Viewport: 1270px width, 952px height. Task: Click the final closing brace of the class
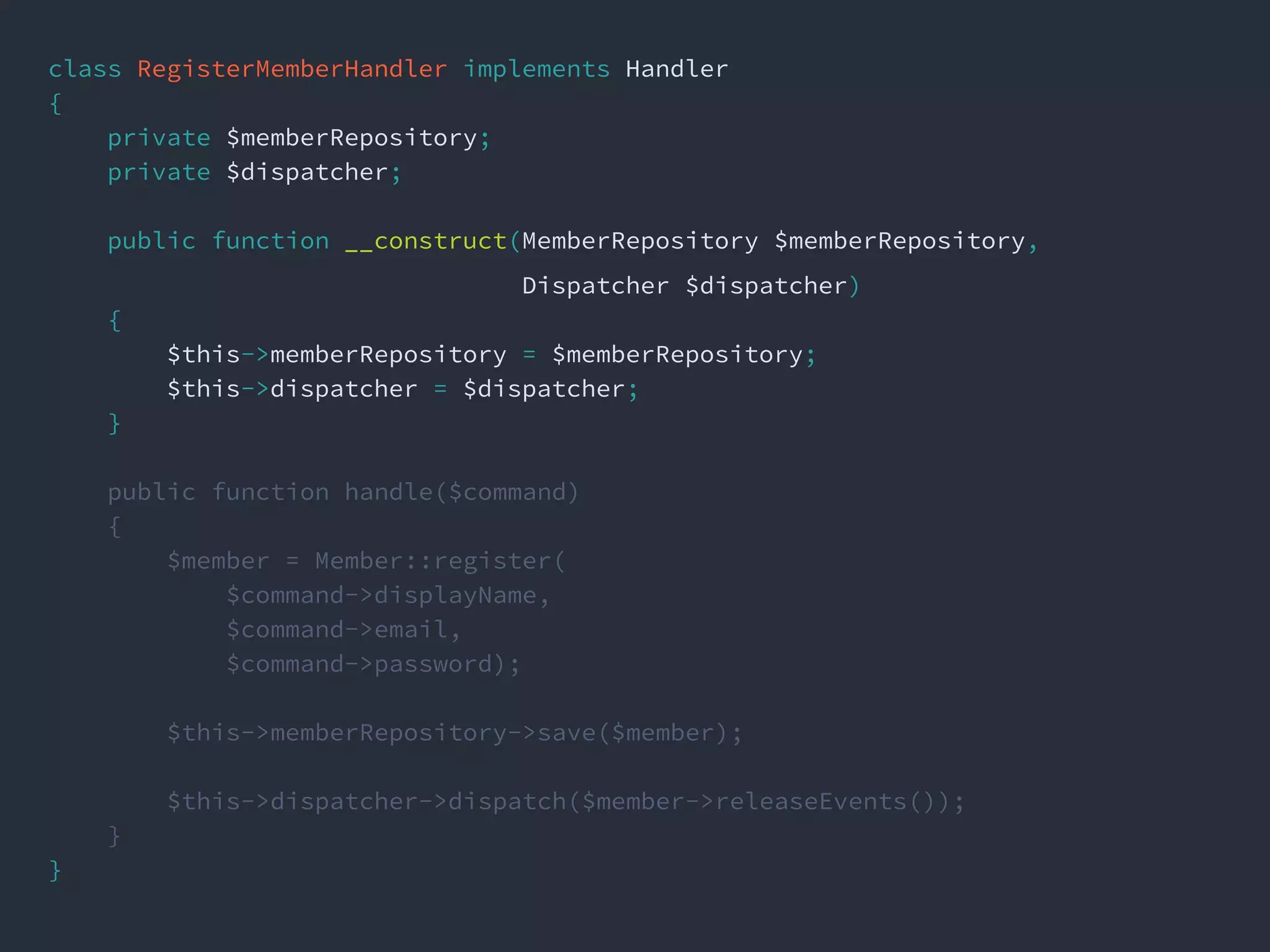point(55,870)
